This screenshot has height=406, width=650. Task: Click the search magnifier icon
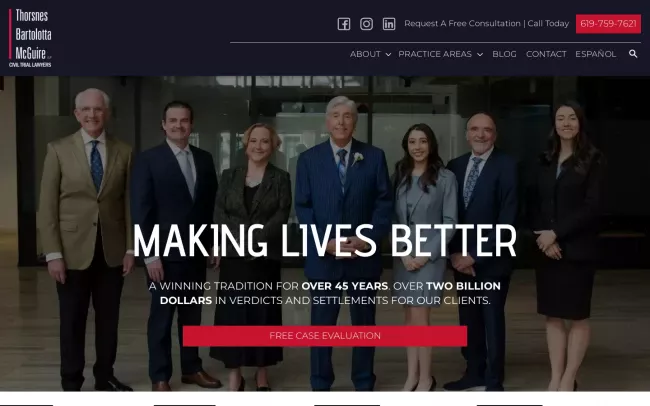pos(633,54)
